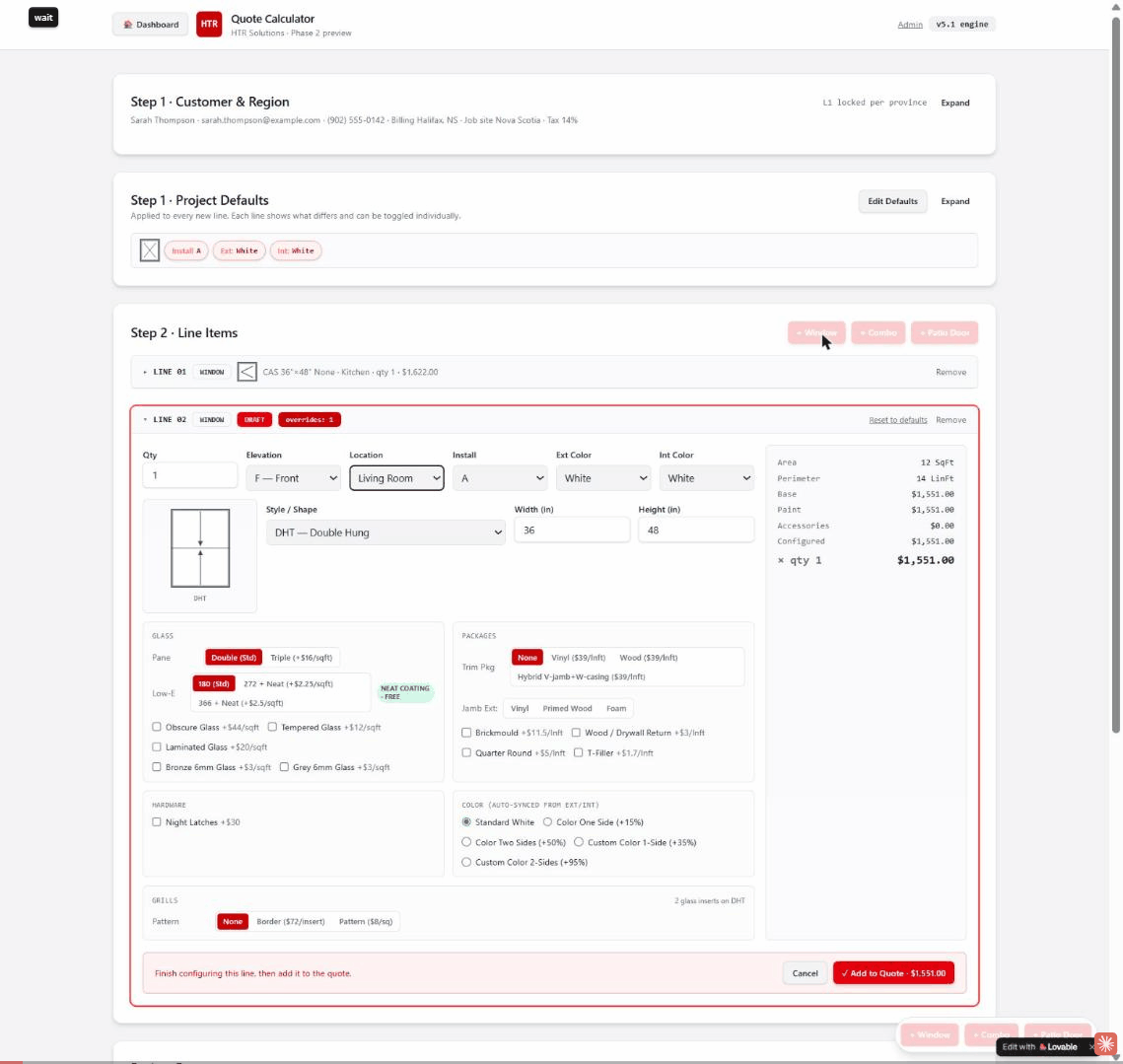The image size is (1123, 1064).
Task: Open the Install dropdown
Action: click(x=500, y=478)
